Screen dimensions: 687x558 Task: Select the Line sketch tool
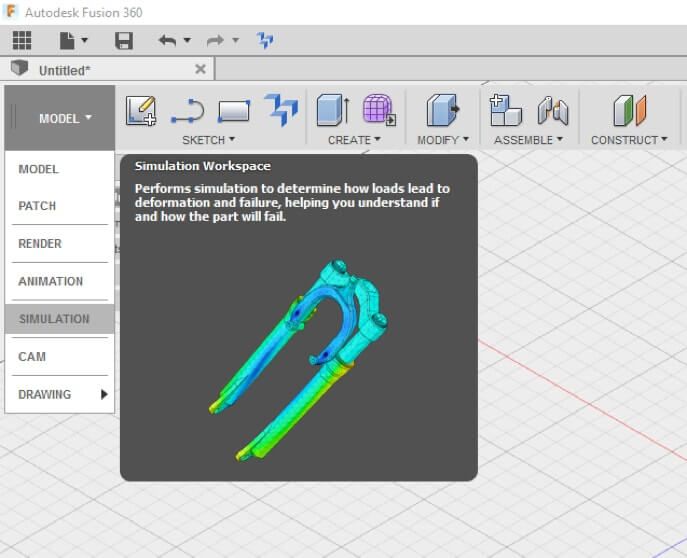pyautogui.click(x=187, y=110)
